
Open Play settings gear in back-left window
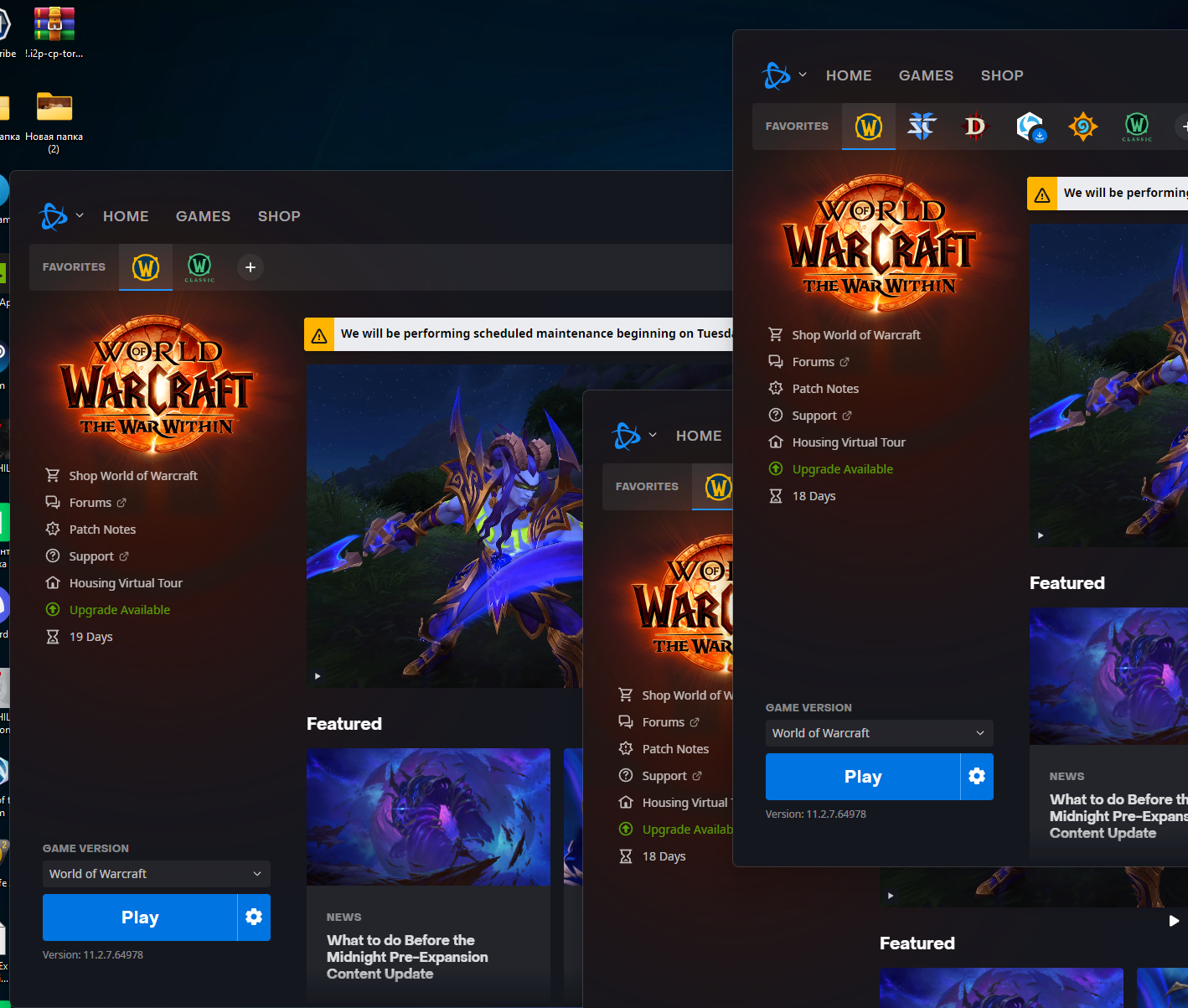(254, 918)
